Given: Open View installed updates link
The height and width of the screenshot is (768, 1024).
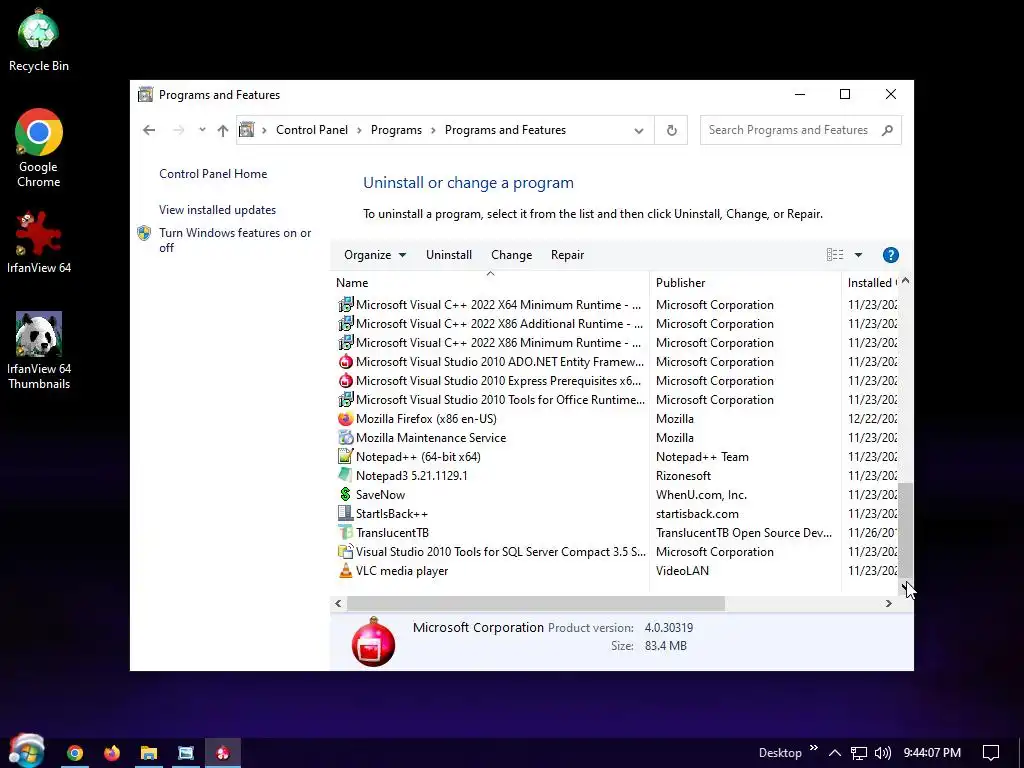Looking at the screenshot, I should coord(217,210).
